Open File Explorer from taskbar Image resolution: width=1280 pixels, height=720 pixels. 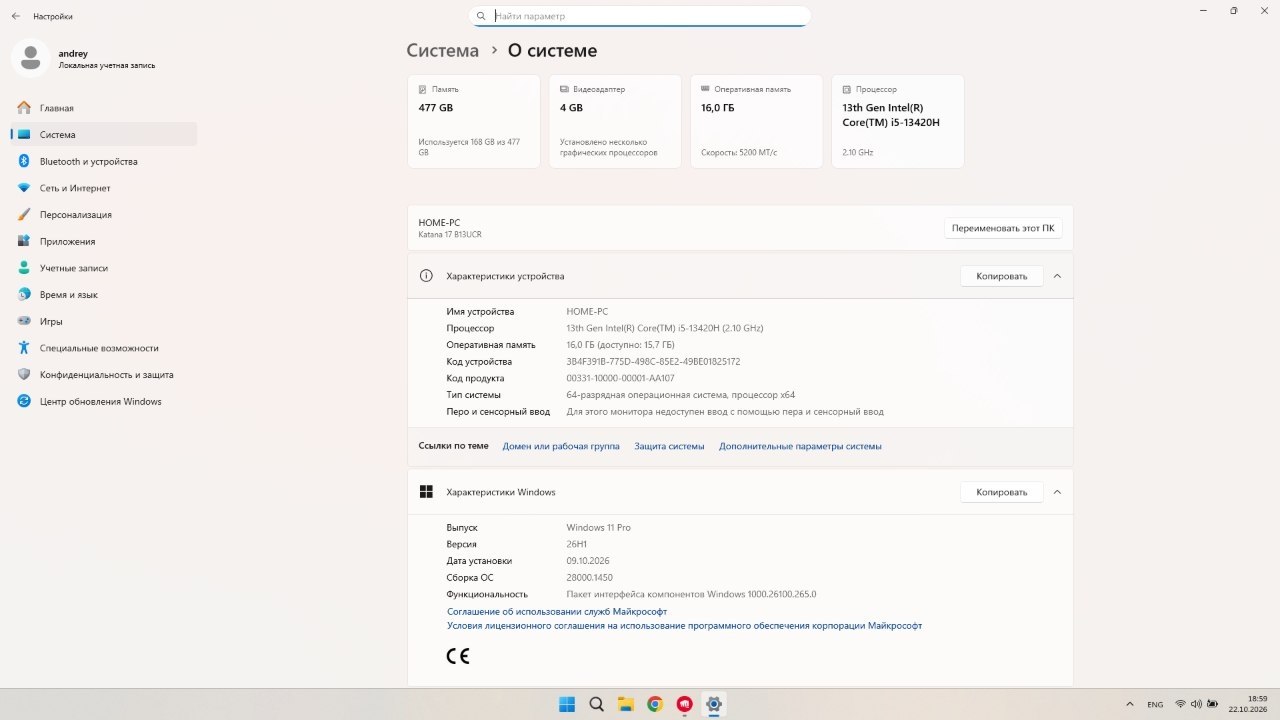[625, 704]
